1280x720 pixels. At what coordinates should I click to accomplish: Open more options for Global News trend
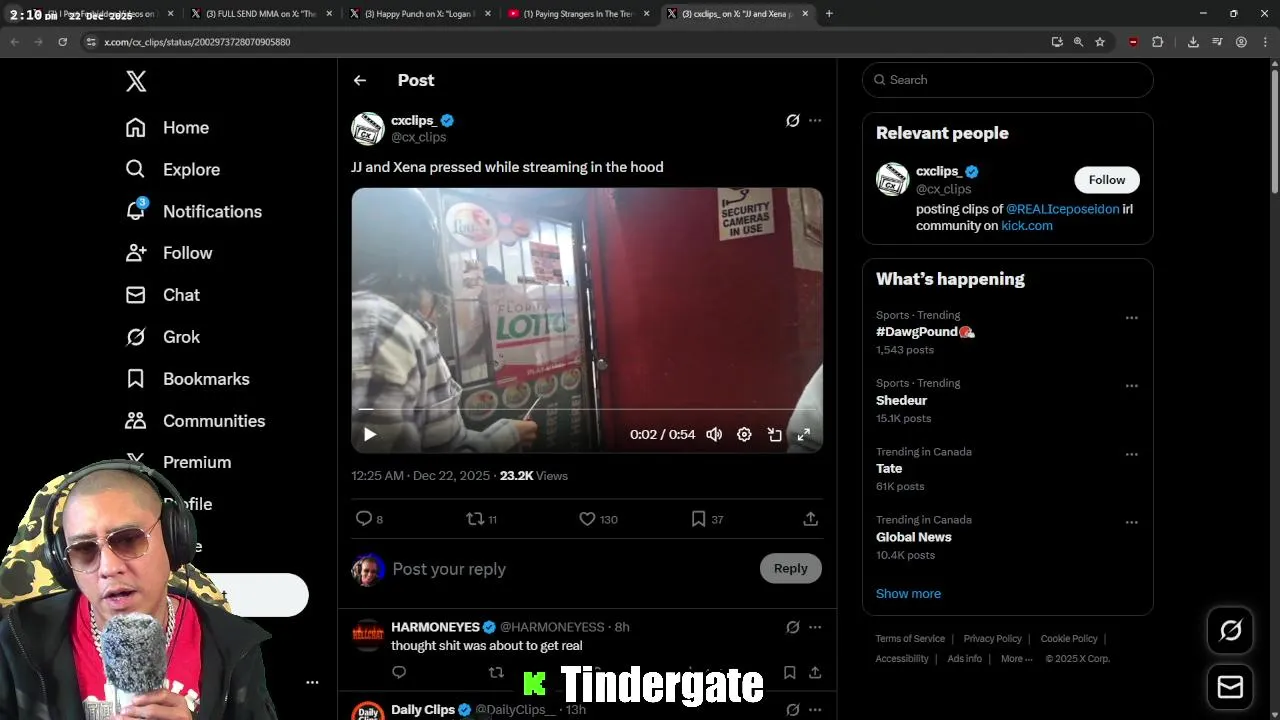1131,522
